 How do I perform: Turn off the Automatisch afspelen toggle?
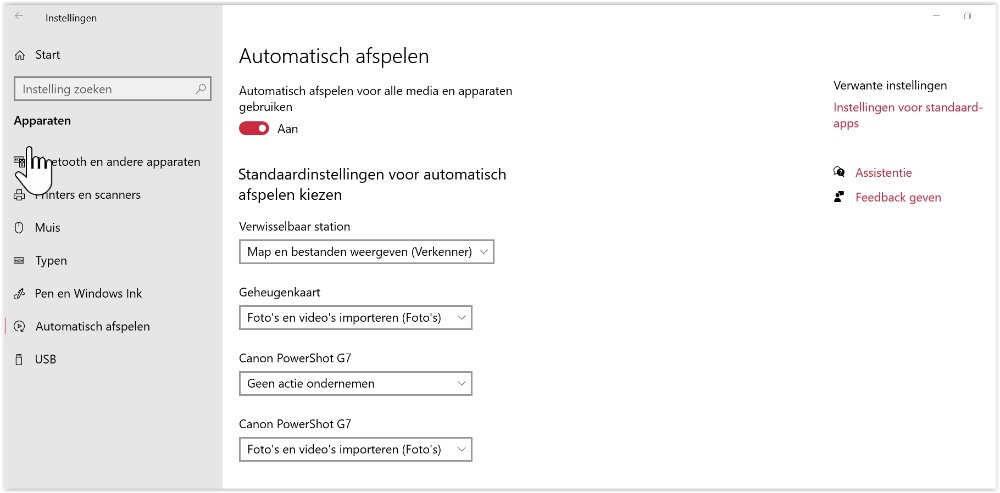click(254, 128)
